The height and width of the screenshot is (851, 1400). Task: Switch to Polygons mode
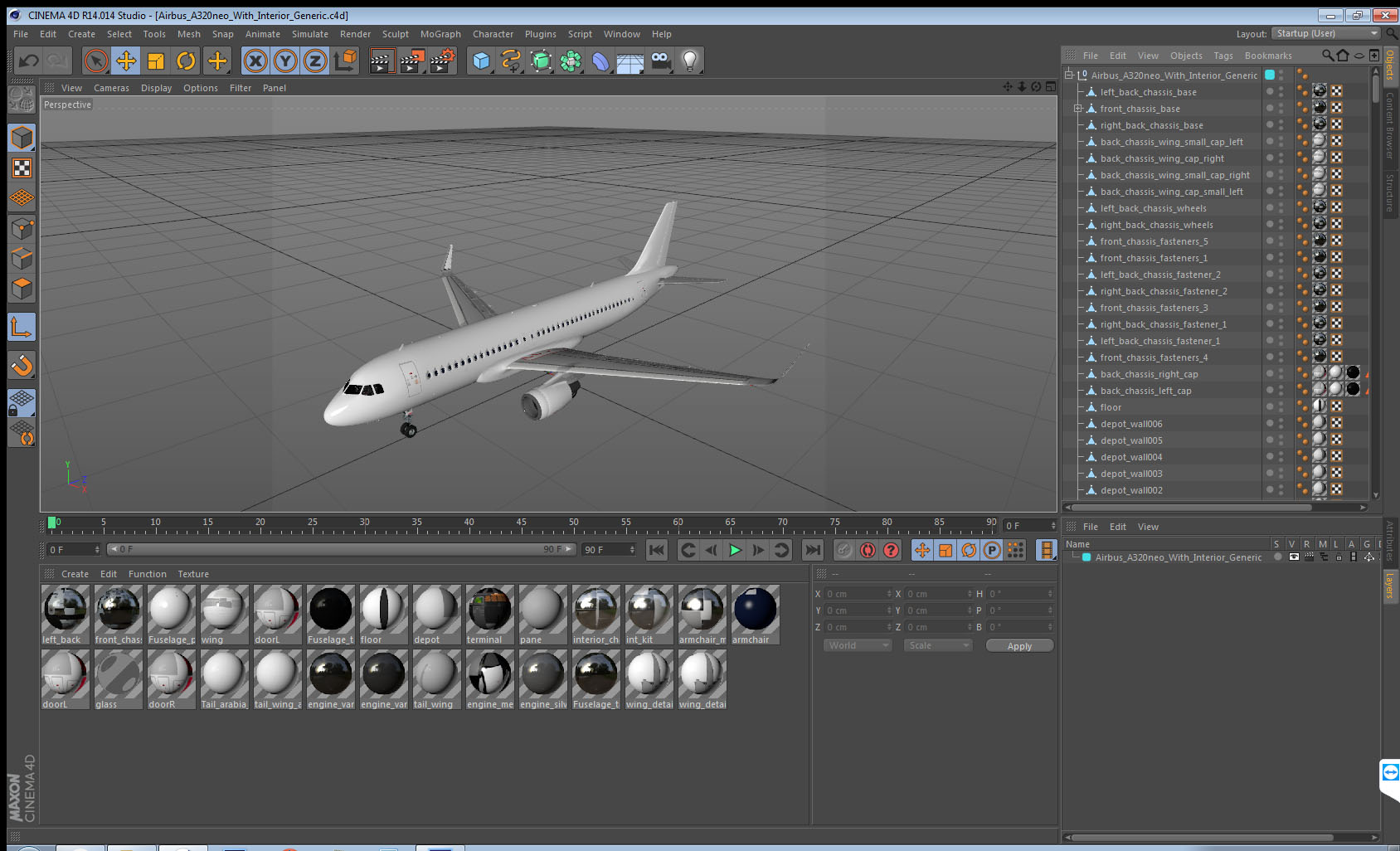click(22, 289)
